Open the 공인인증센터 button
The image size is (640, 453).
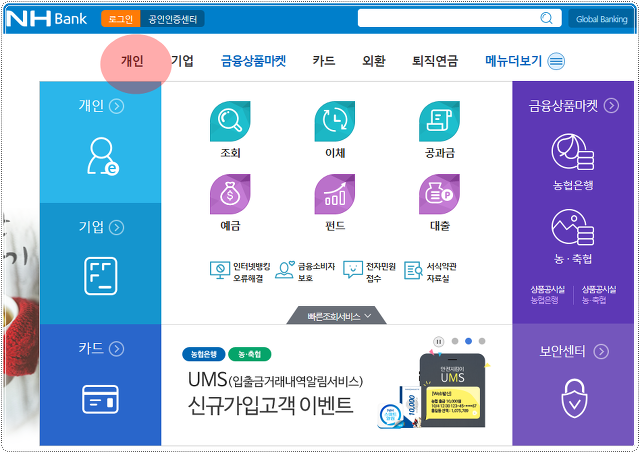coord(172,19)
